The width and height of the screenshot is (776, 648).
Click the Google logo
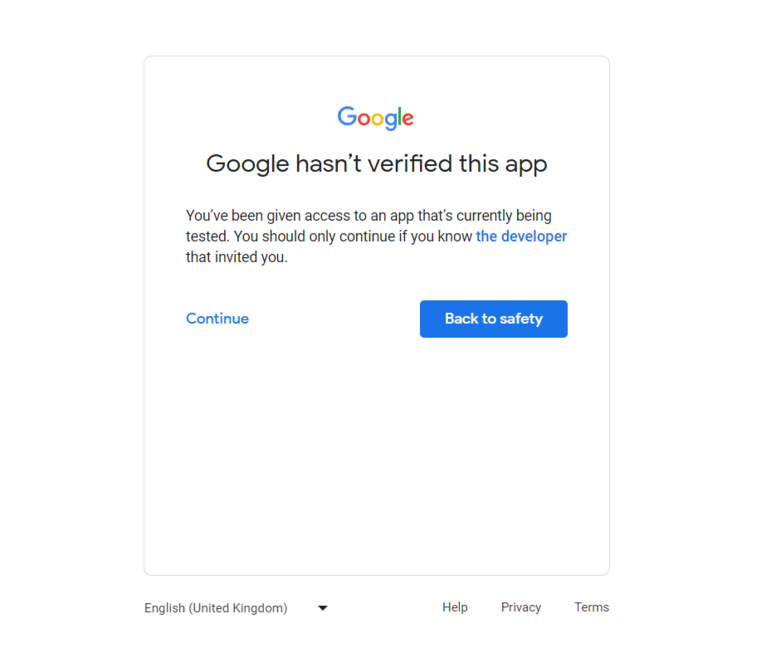coord(376,117)
